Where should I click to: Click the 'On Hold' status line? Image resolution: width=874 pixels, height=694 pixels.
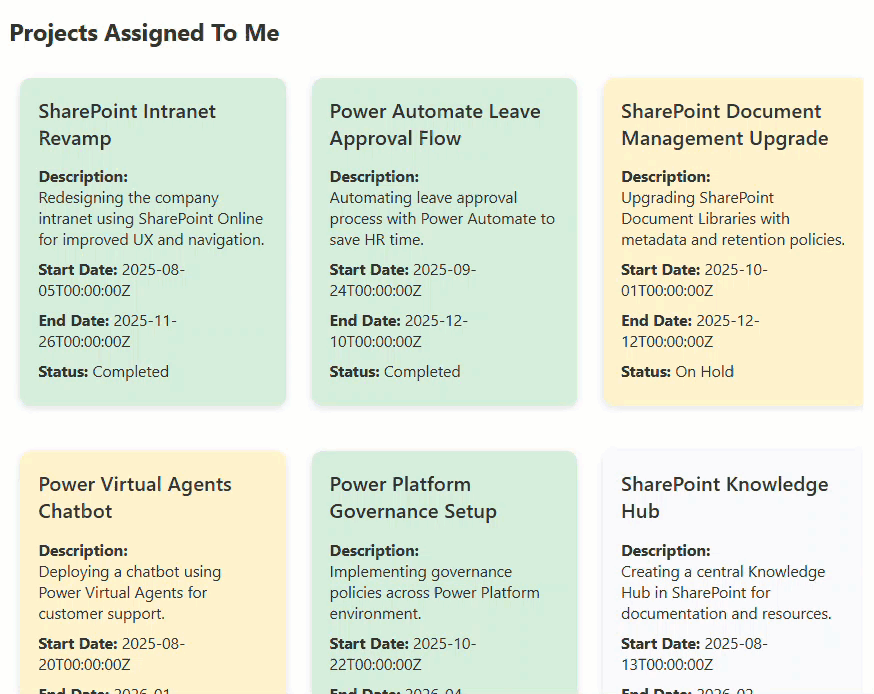pos(678,372)
